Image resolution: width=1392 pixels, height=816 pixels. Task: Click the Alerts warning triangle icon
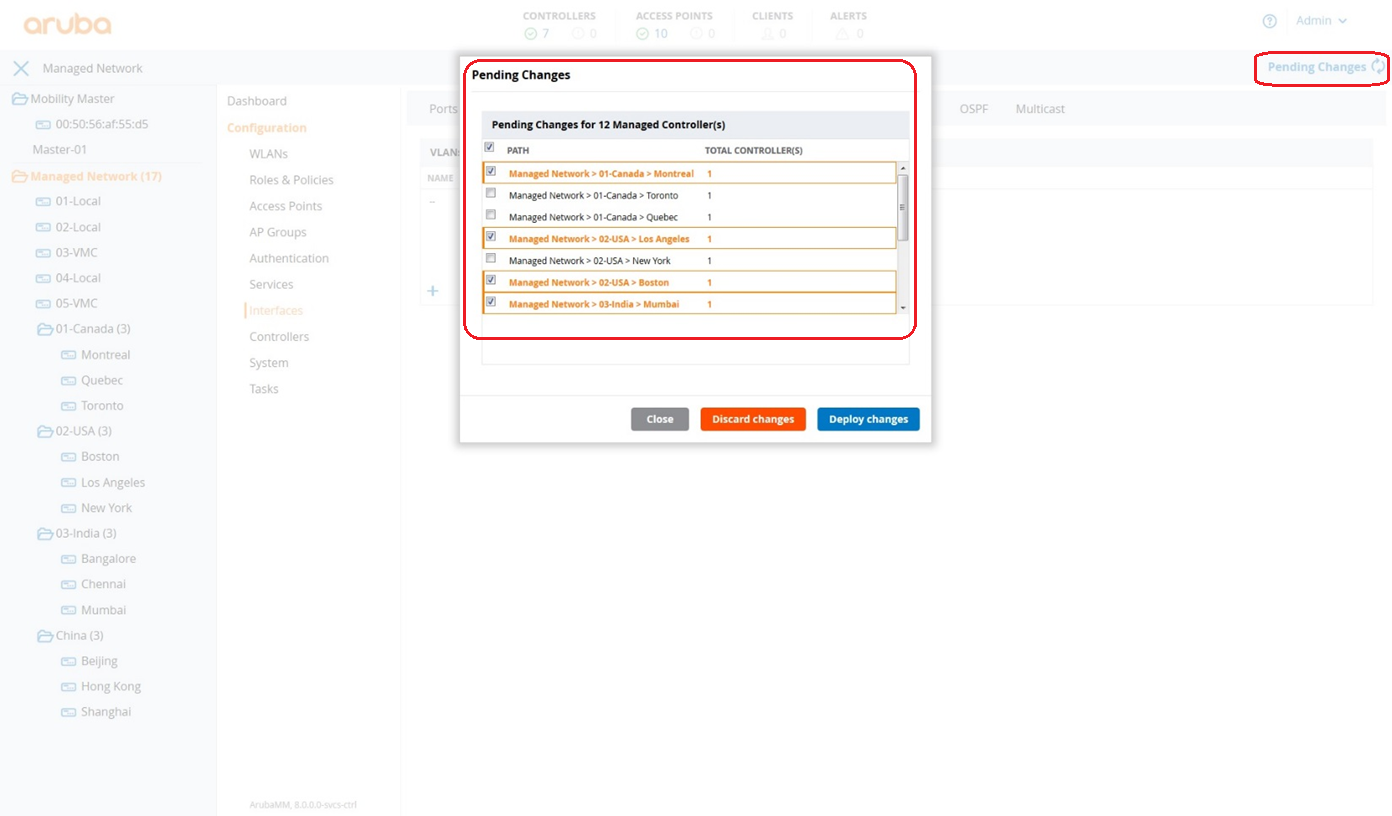[842, 34]
